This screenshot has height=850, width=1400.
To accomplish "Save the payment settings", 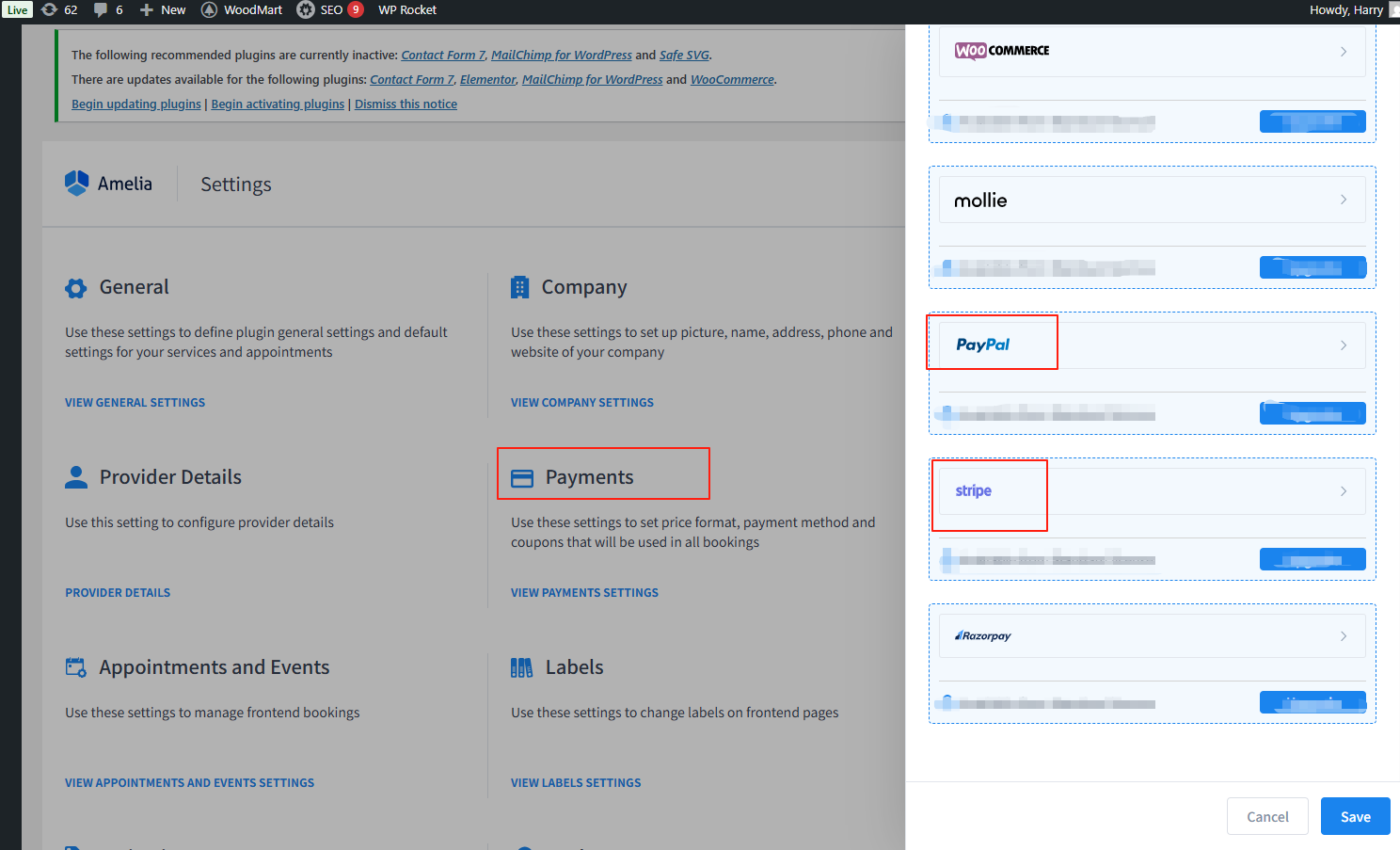I will (x=1355, y=816).
